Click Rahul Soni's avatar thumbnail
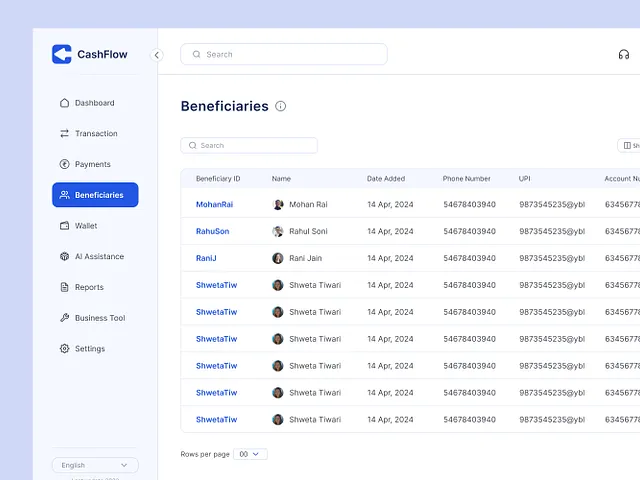640x480 pixels. click(278, 232)
